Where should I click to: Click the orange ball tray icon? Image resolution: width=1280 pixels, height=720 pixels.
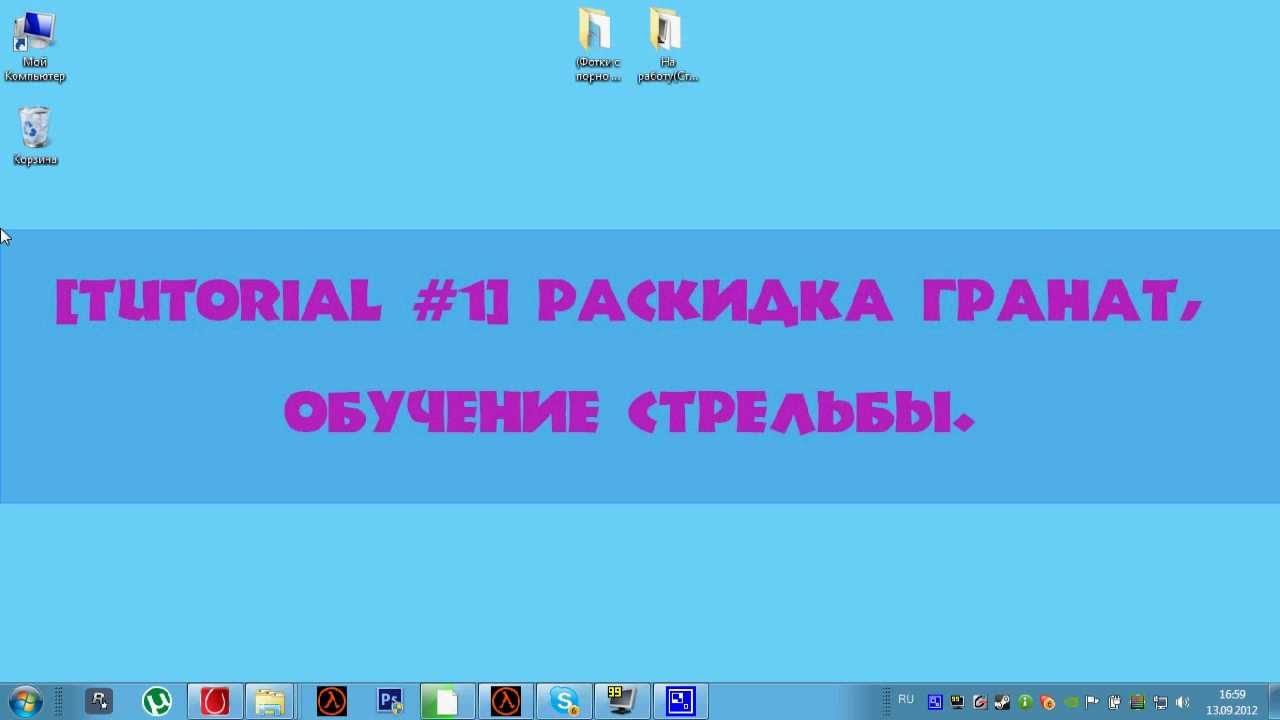point(1047,702)
